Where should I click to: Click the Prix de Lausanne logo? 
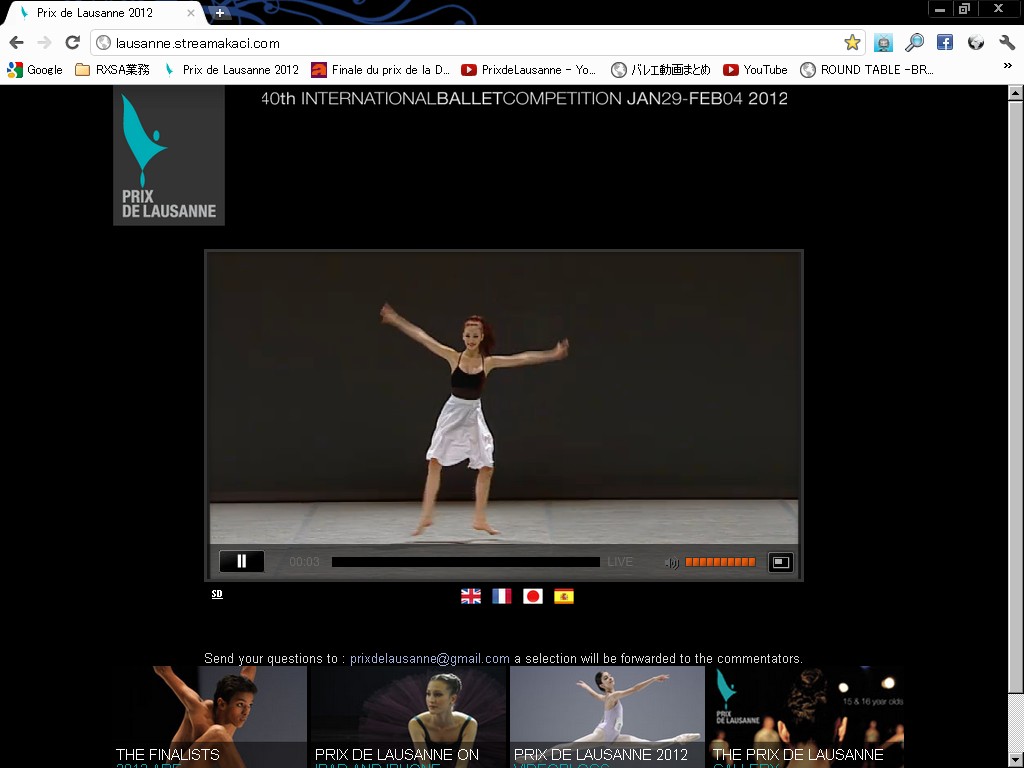(169, 155)
